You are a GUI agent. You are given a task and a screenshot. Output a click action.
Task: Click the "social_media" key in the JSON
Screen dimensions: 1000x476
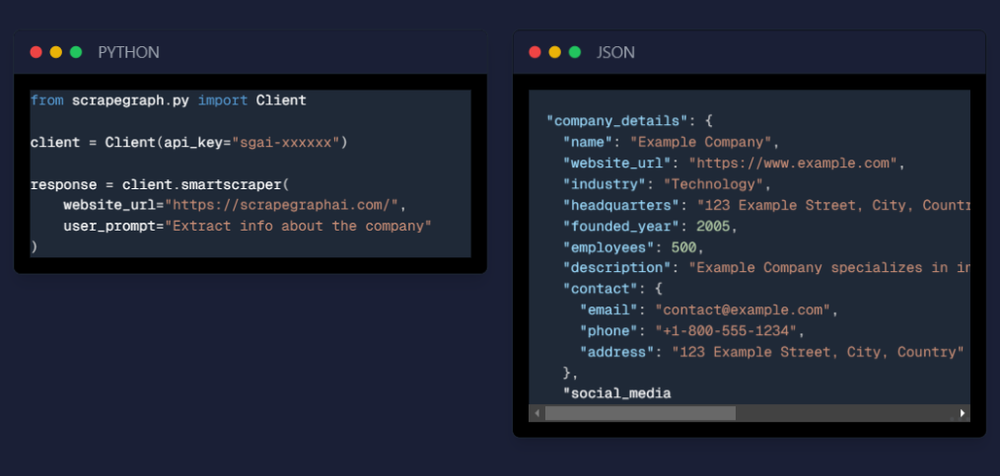pos(616,393)
